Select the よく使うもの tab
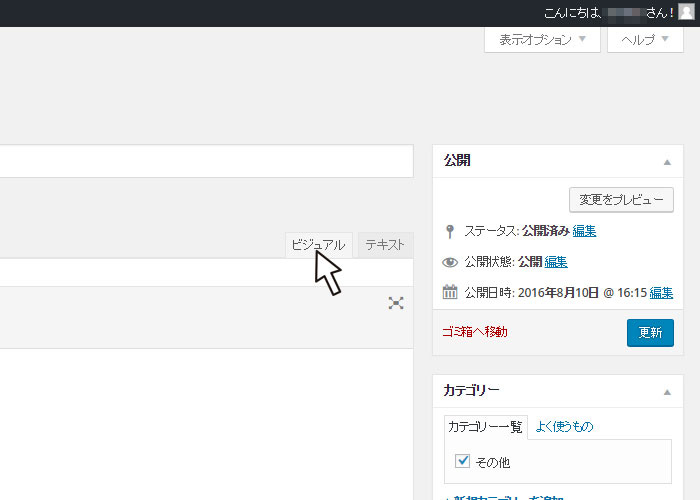The width and height of the screenshot is (700, 500). [x=564, y=427]
